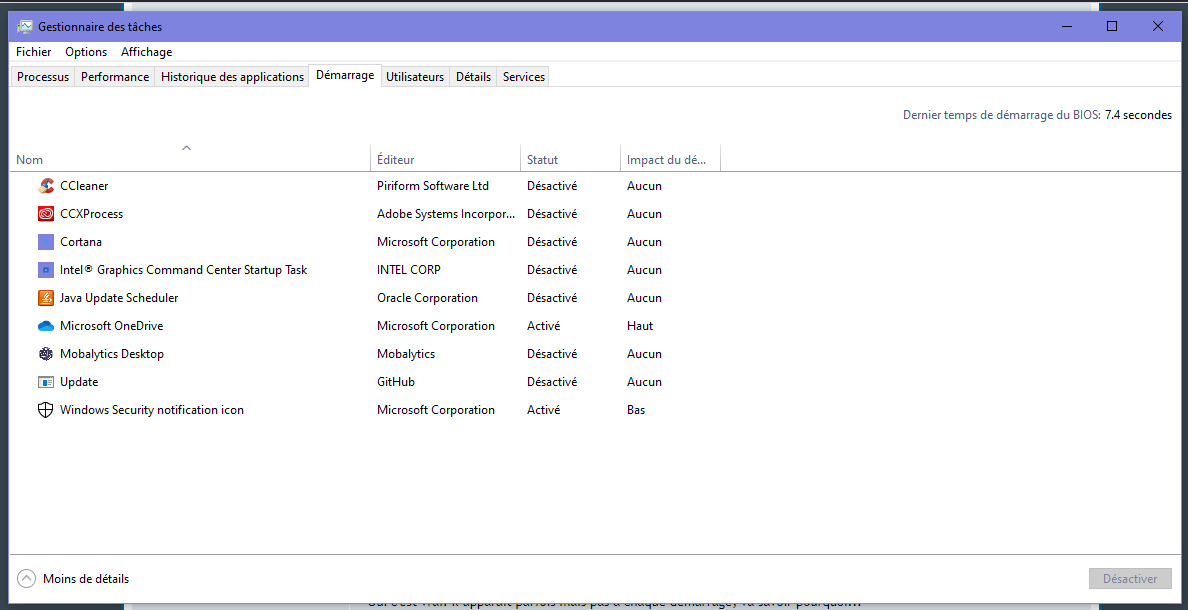Open Historique des applications tab
This screenshot has width=1188, height=610.
pyautogui.click(x=233, y=77)
